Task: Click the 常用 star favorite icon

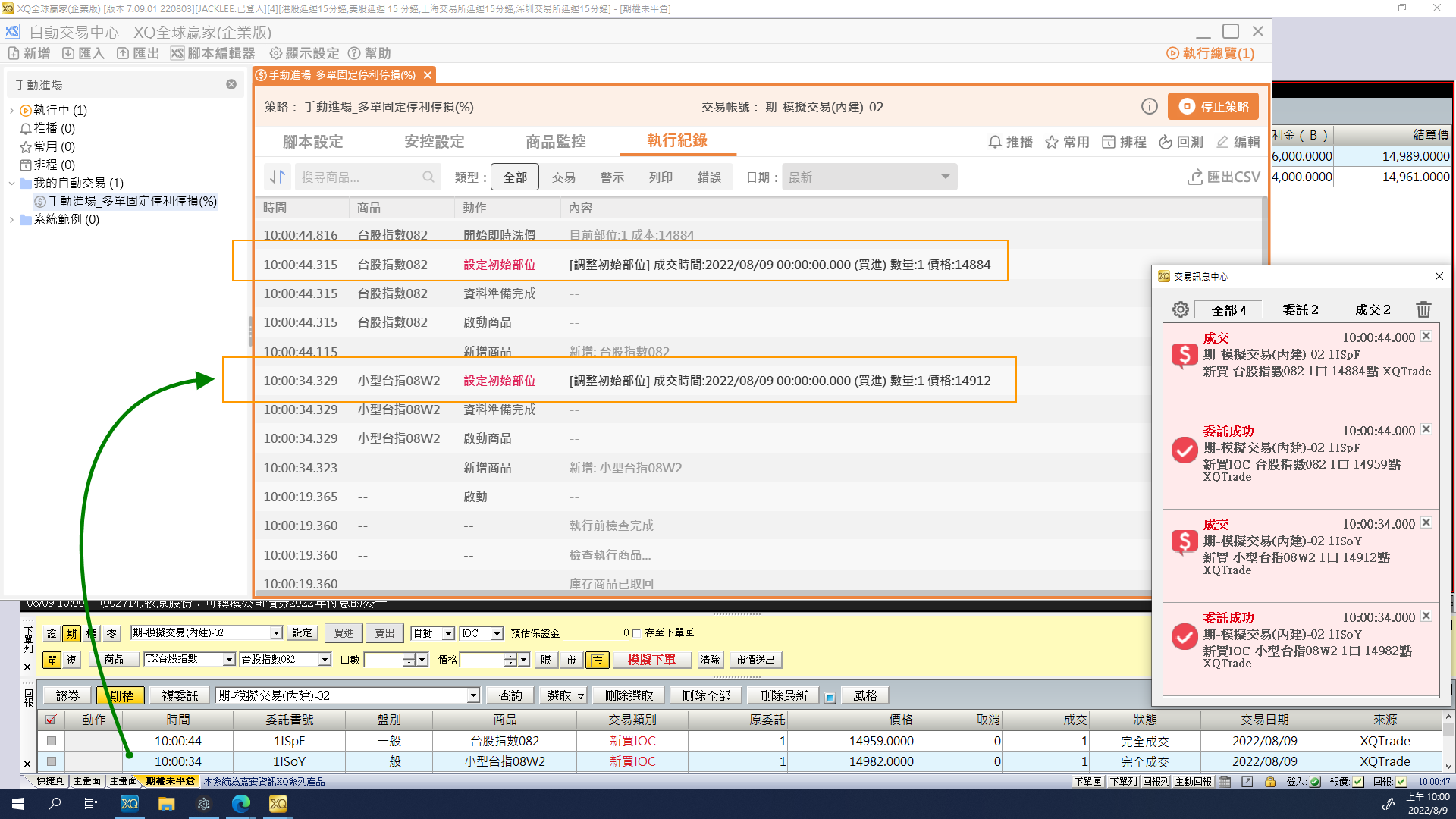Action: point(1051,142)
